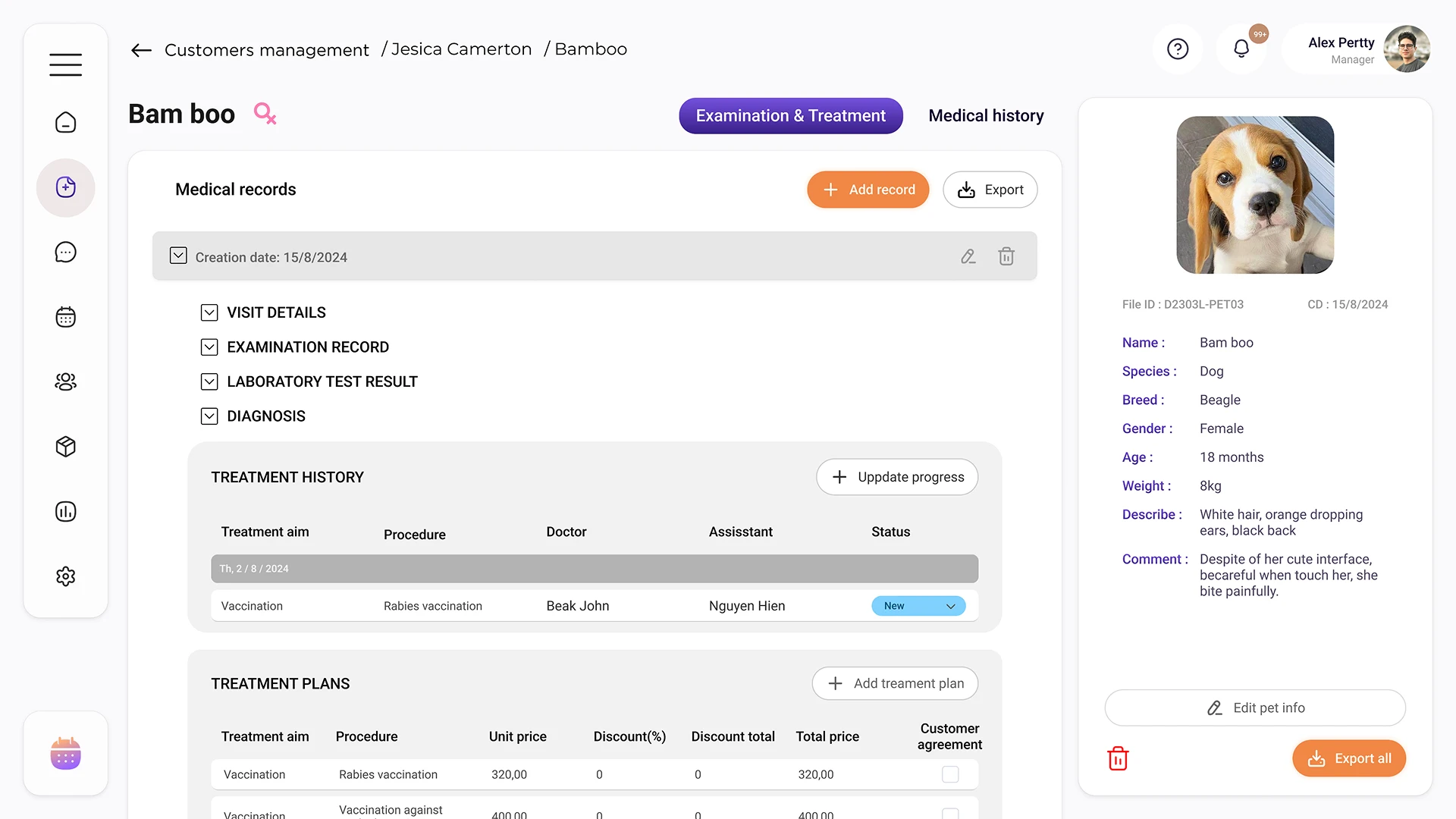Expand the VISIT DETAILS section
This screenshot has width=1456, height=819.
(x=209, y=312)
